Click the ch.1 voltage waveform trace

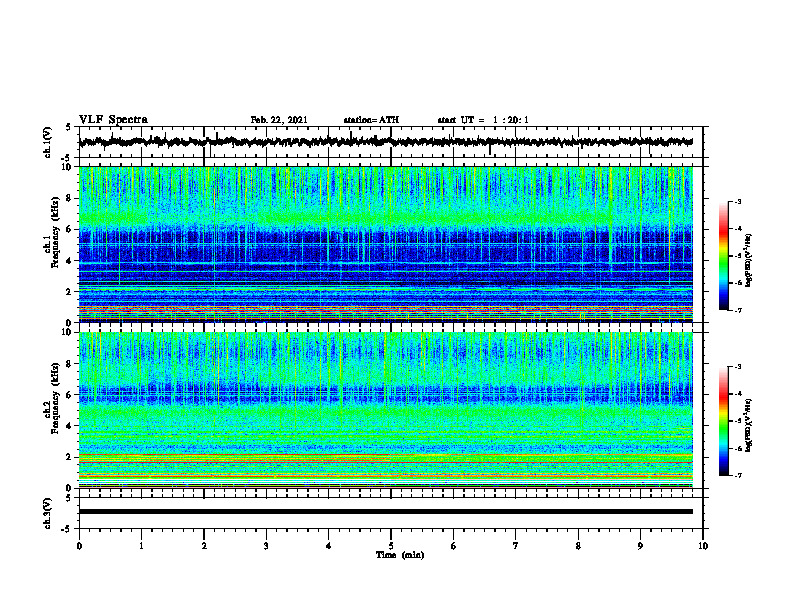pos(386,142)
